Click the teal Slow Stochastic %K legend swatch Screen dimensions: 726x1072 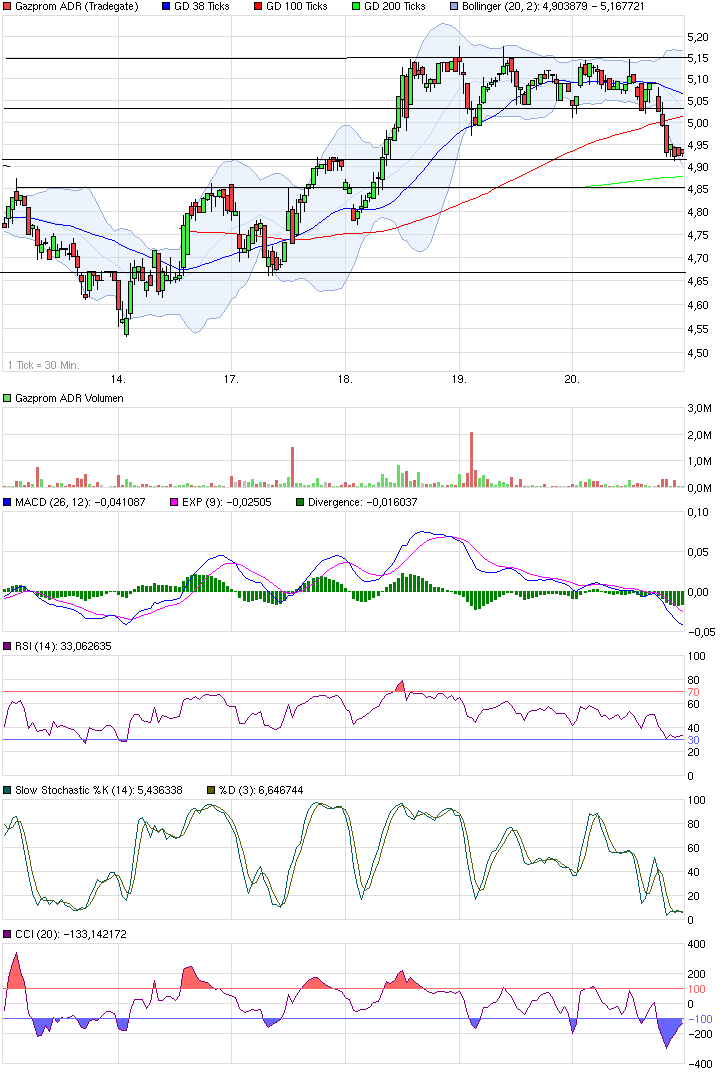coord(7,790)
